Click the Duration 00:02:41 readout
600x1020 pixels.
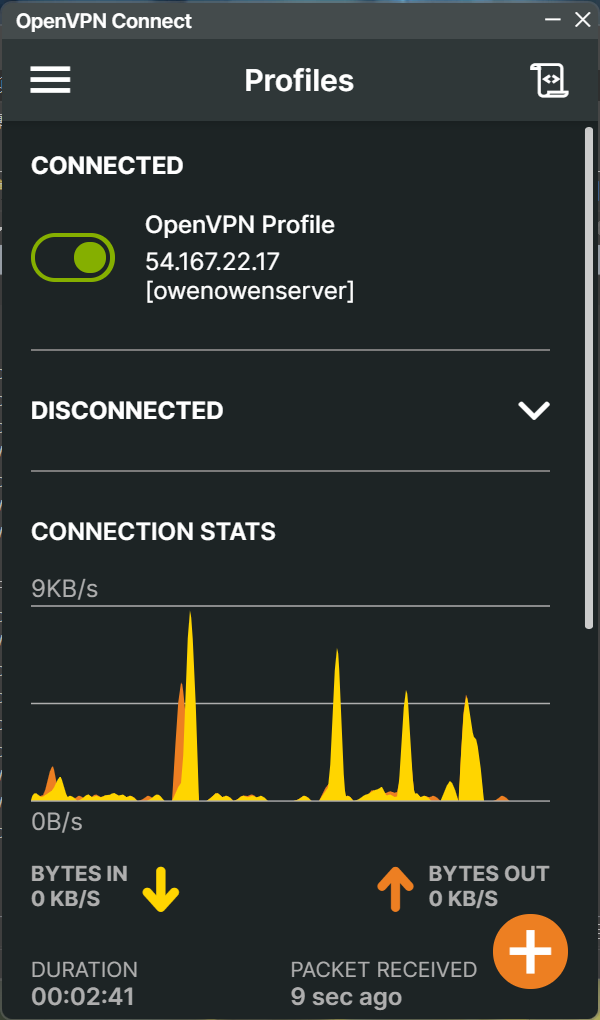click(x=84, y=997)
